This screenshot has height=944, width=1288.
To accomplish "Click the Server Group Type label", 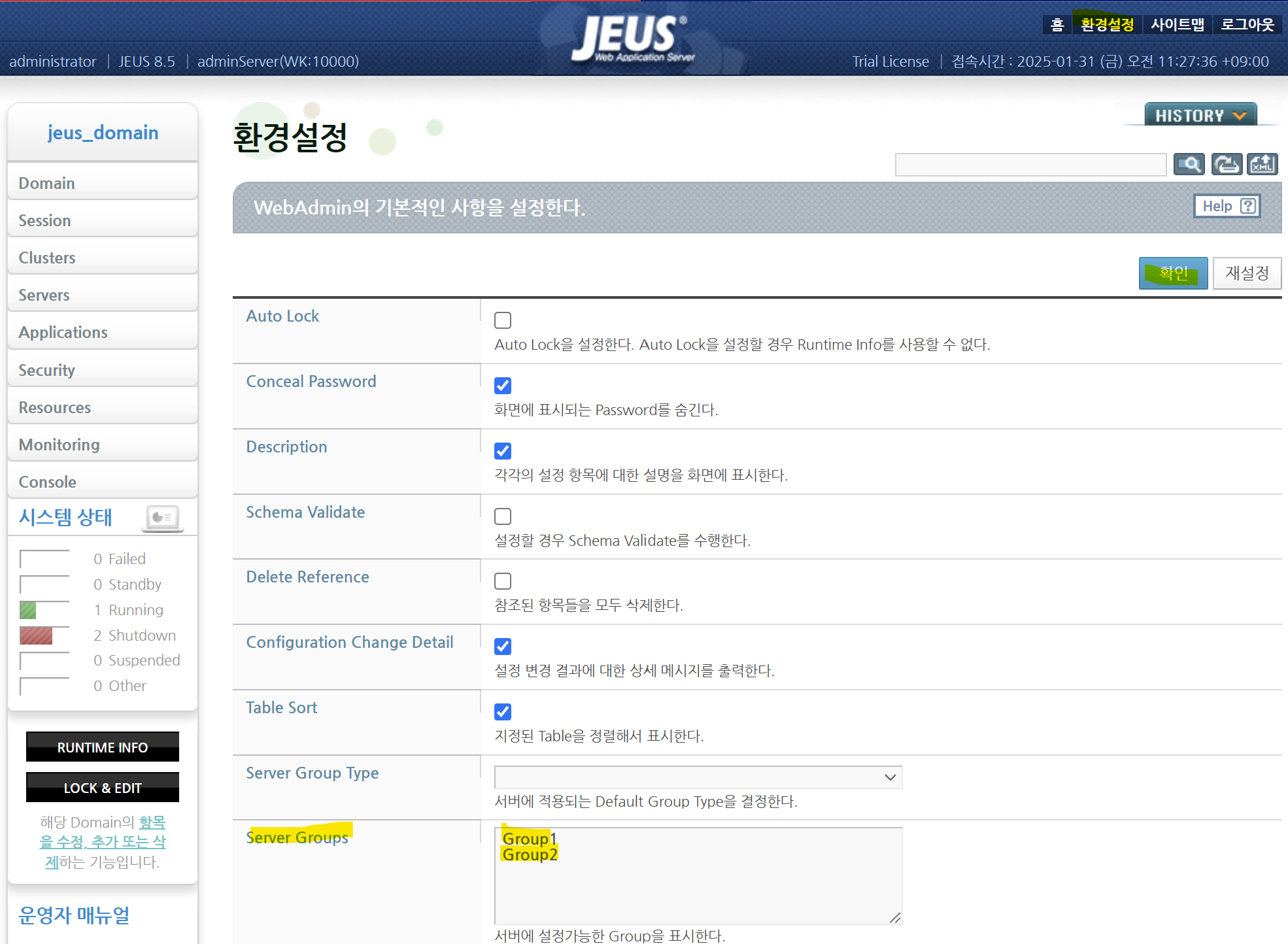I will (x=313, y=773).
